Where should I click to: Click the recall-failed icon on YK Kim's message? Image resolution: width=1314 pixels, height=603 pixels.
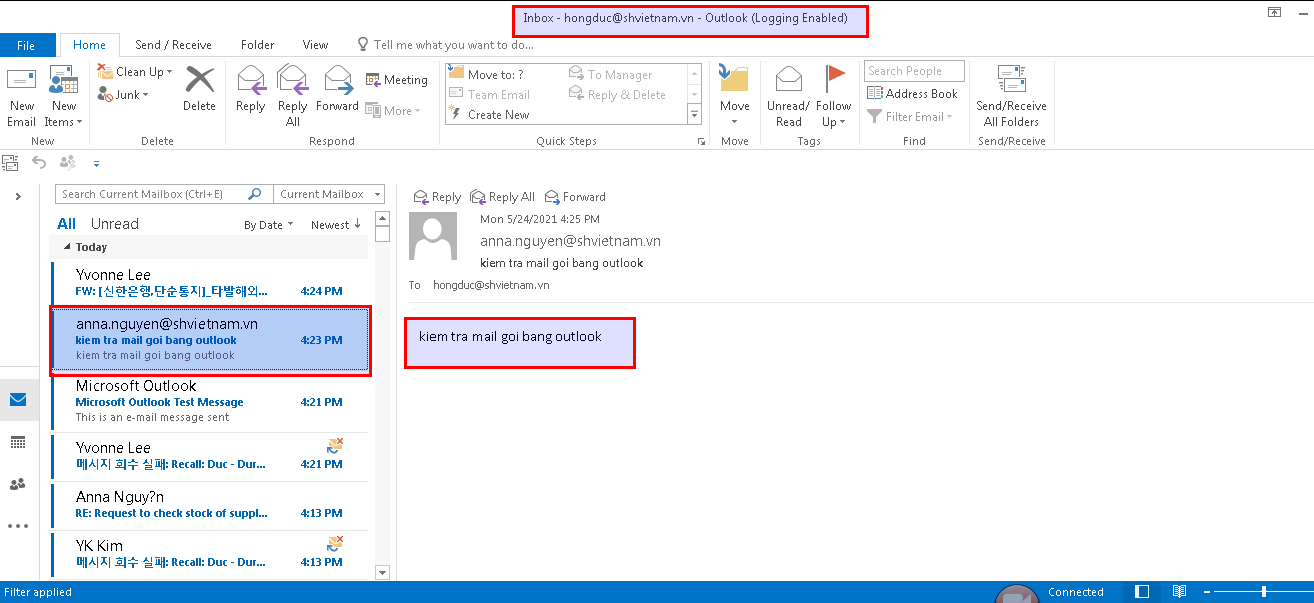336,544
